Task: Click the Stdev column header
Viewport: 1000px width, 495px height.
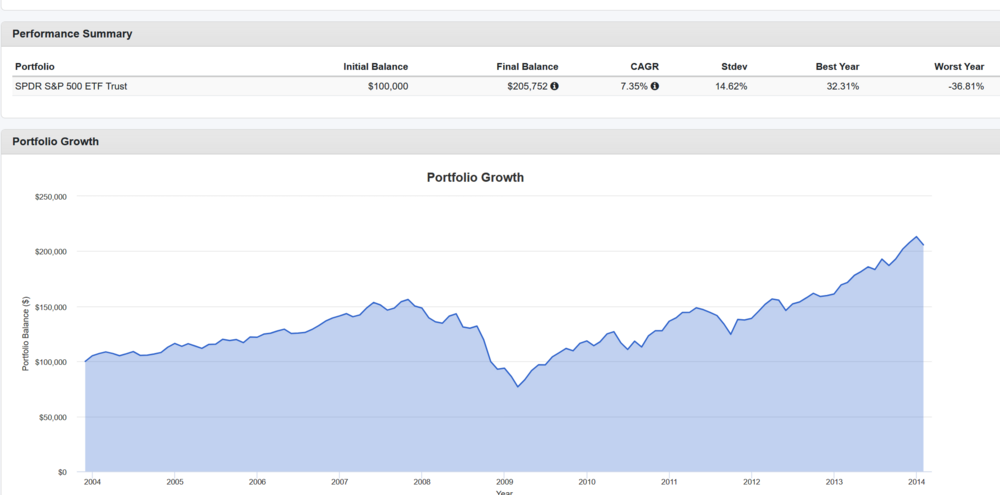Action: click(x=734, y=67)
